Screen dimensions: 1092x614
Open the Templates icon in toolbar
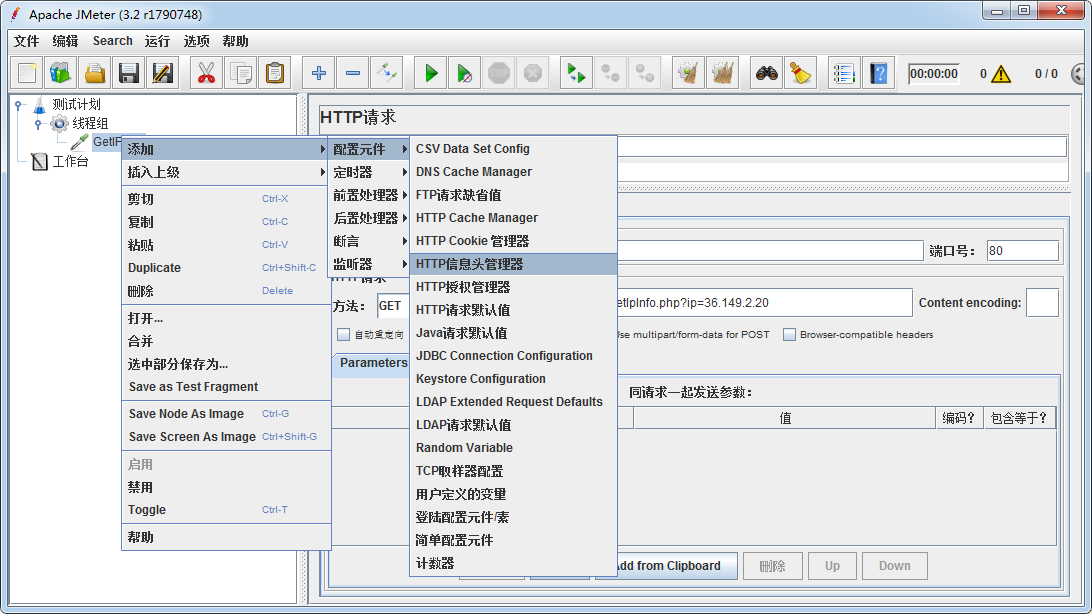pos(61,73)
